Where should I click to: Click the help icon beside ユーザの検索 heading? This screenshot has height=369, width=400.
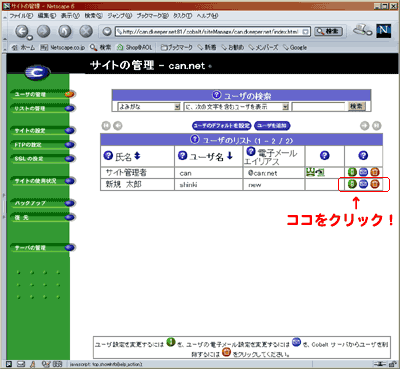216,95
